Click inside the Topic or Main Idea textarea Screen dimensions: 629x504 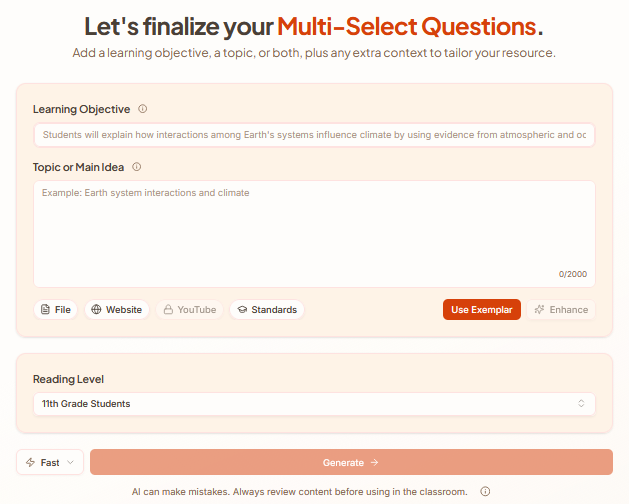tap(313, 232)
